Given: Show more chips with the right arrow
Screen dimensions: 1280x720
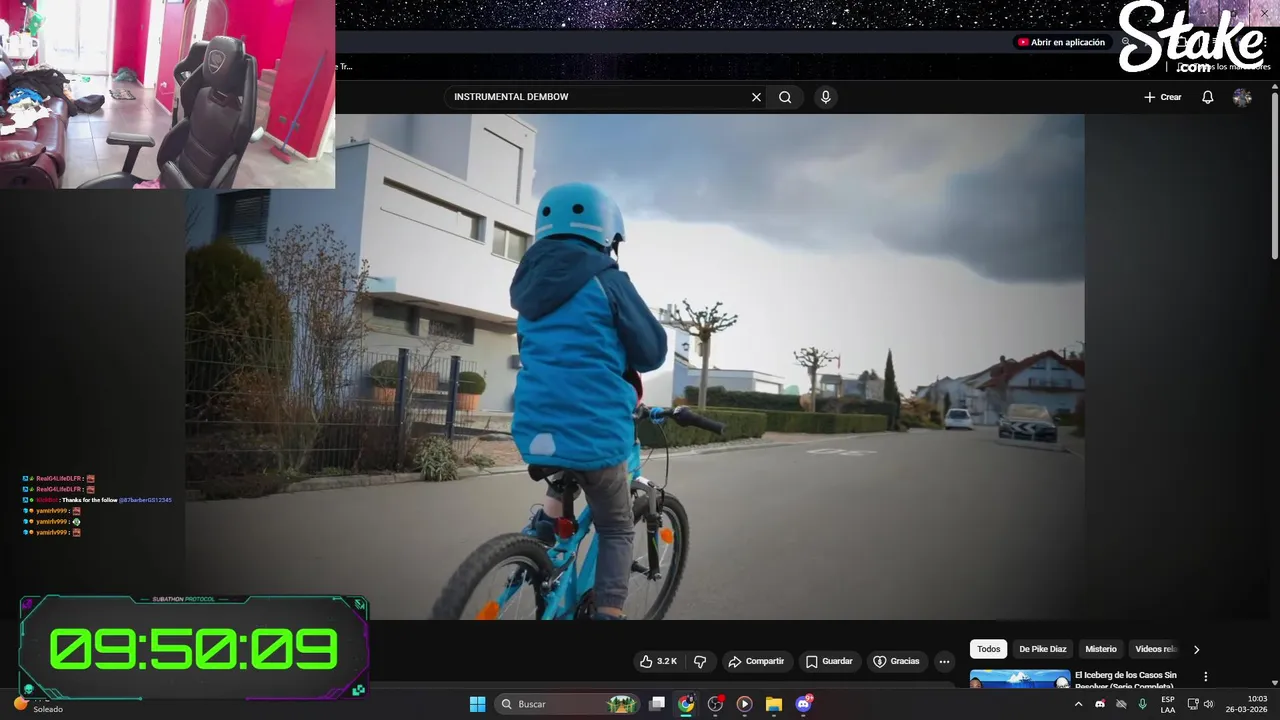Looking at the screenshot, I should pyautogui.click(x=1196, y=649).
